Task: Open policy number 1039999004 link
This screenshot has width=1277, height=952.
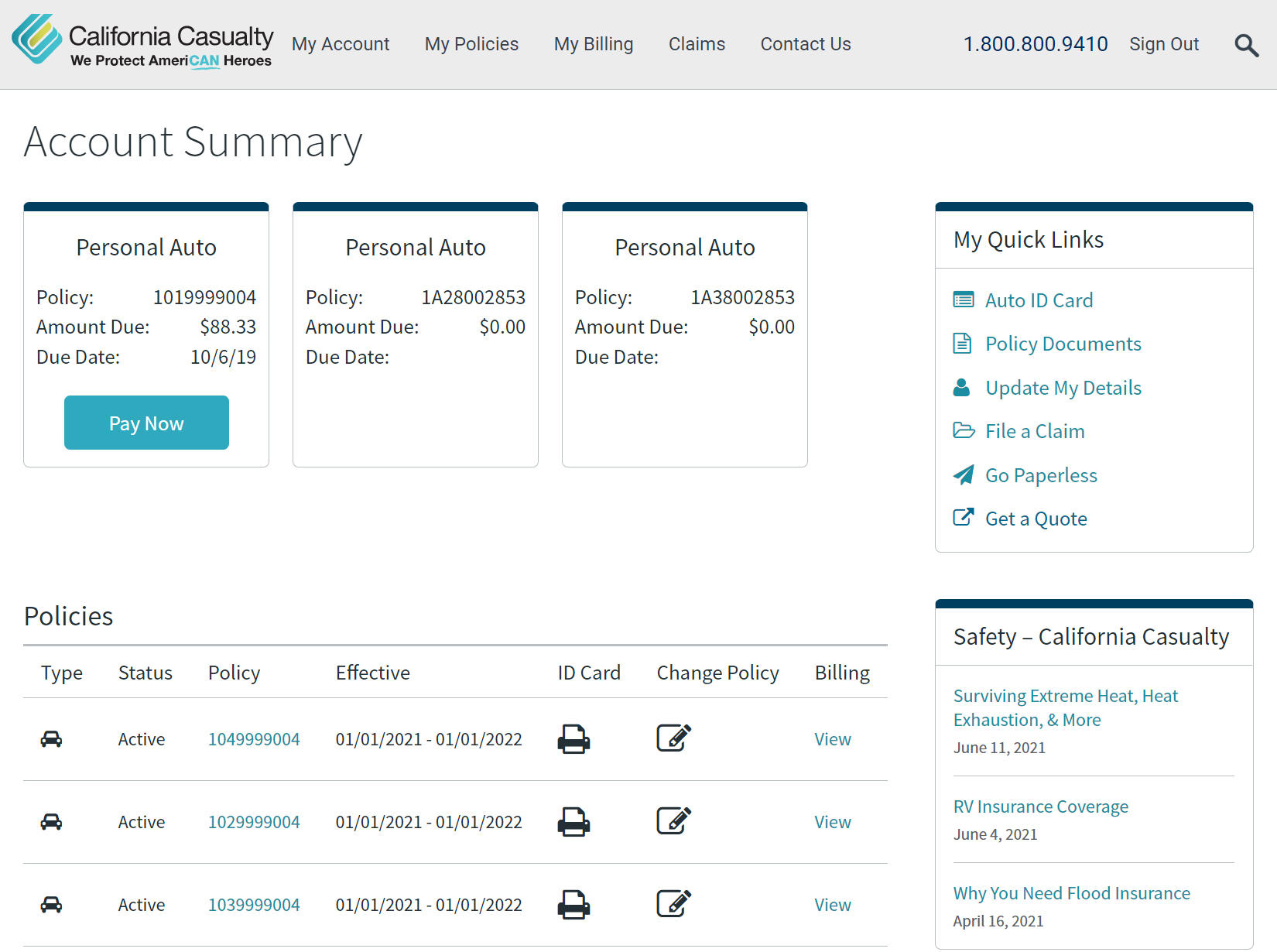Action: pos(254,905)
